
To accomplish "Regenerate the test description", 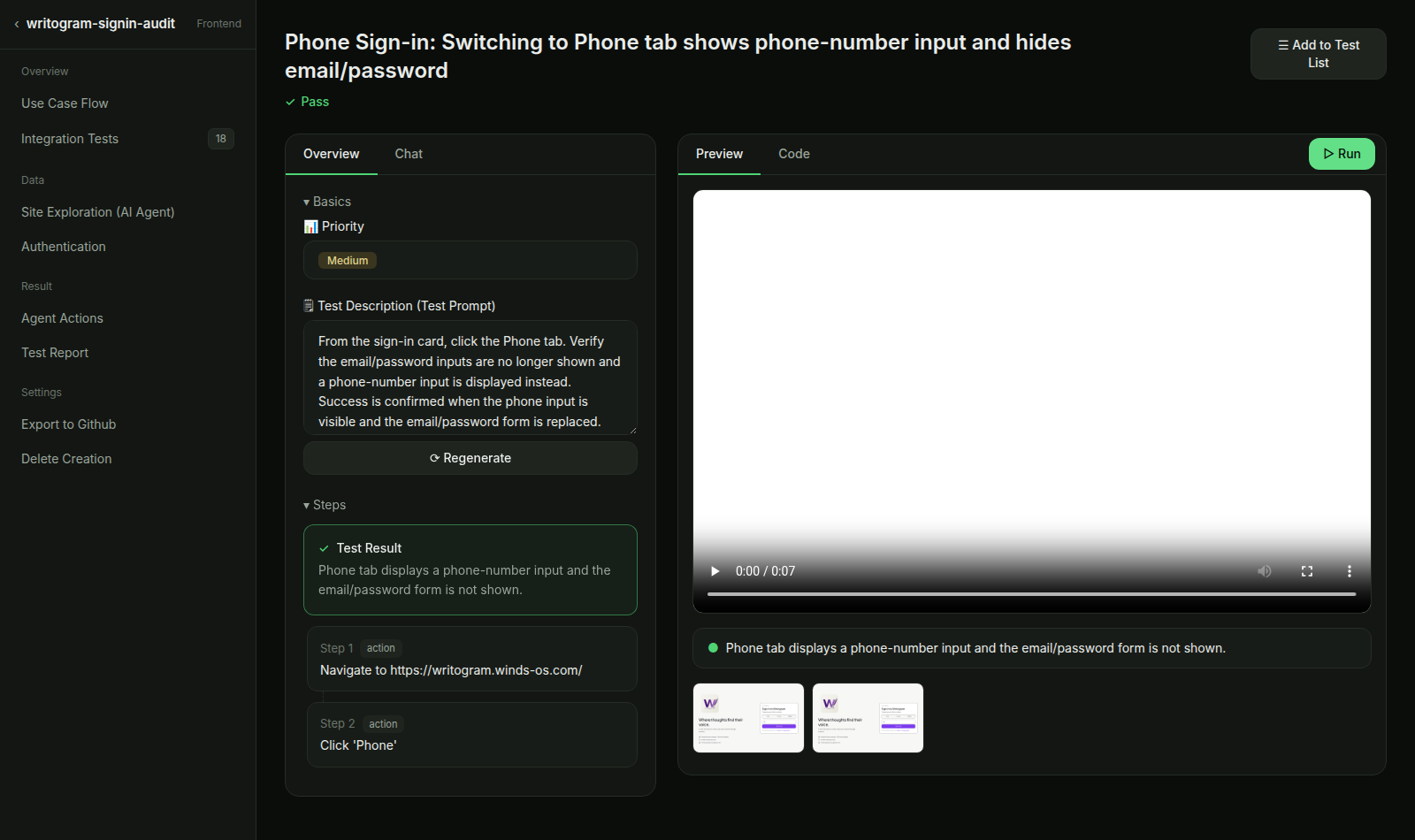I will [470, 458].
